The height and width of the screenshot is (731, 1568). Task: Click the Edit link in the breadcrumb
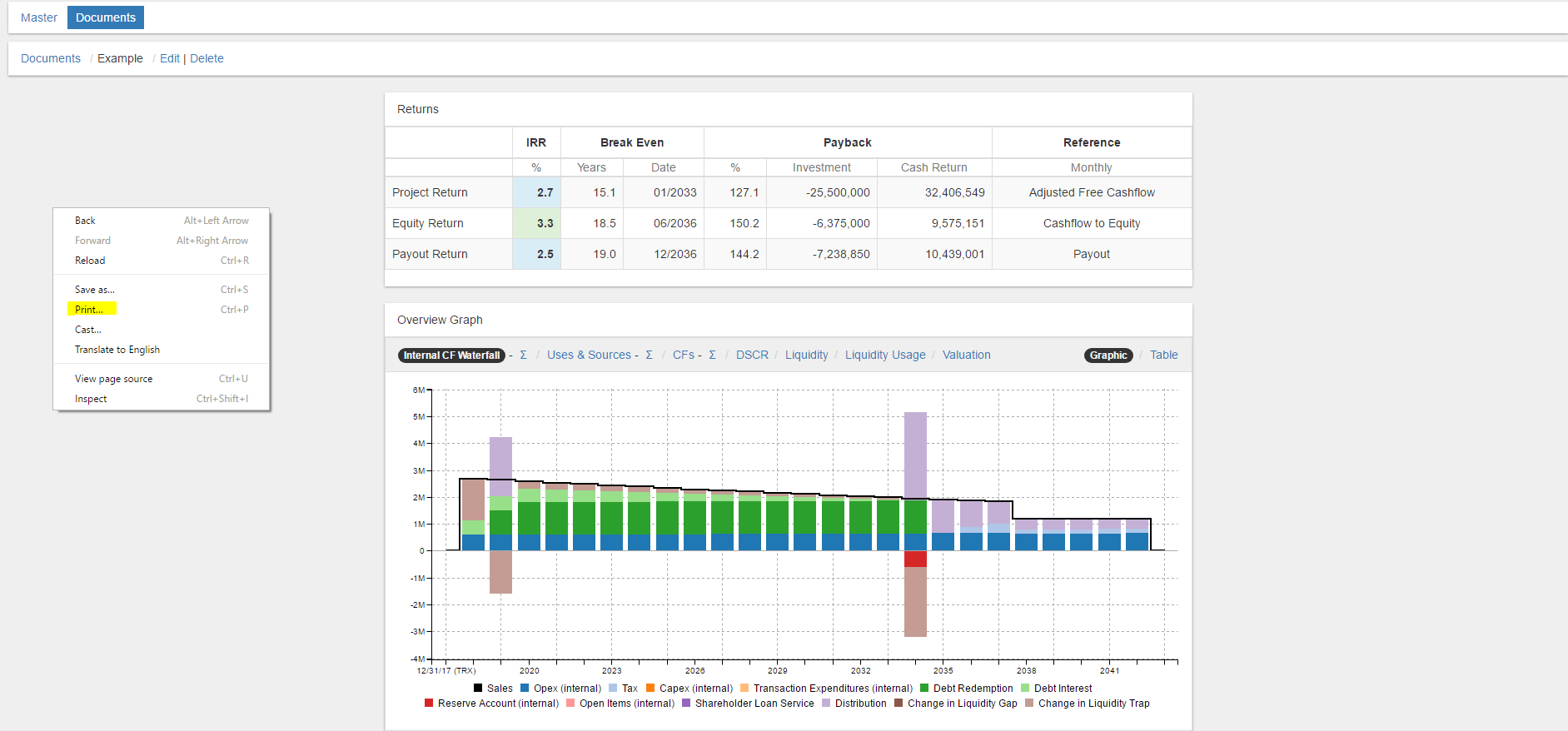coord(170,58)
